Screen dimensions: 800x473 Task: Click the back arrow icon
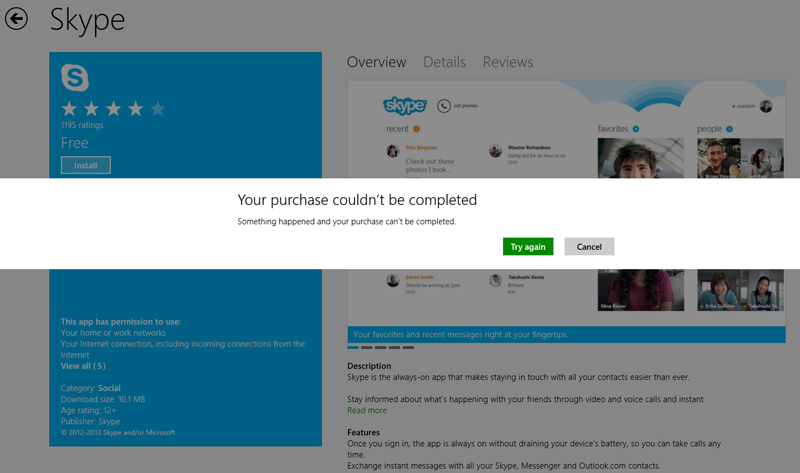(x=16, y=19)
